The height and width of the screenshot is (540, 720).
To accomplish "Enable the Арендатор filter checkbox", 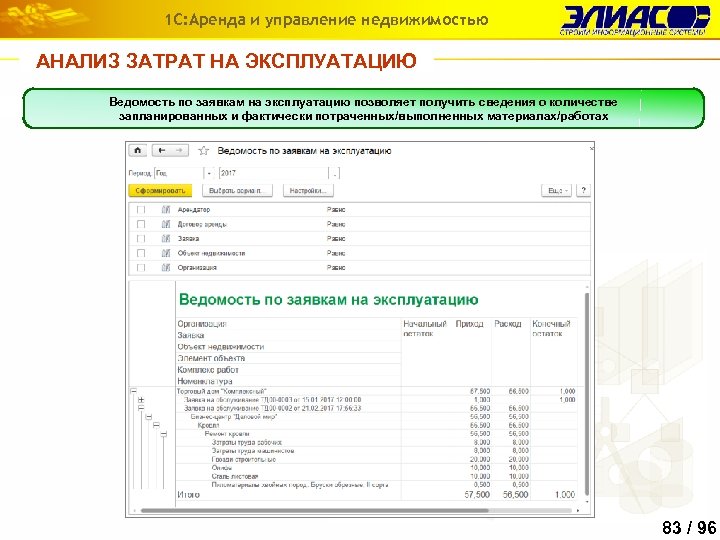I will pyautogui.click(x=141, y=210).
